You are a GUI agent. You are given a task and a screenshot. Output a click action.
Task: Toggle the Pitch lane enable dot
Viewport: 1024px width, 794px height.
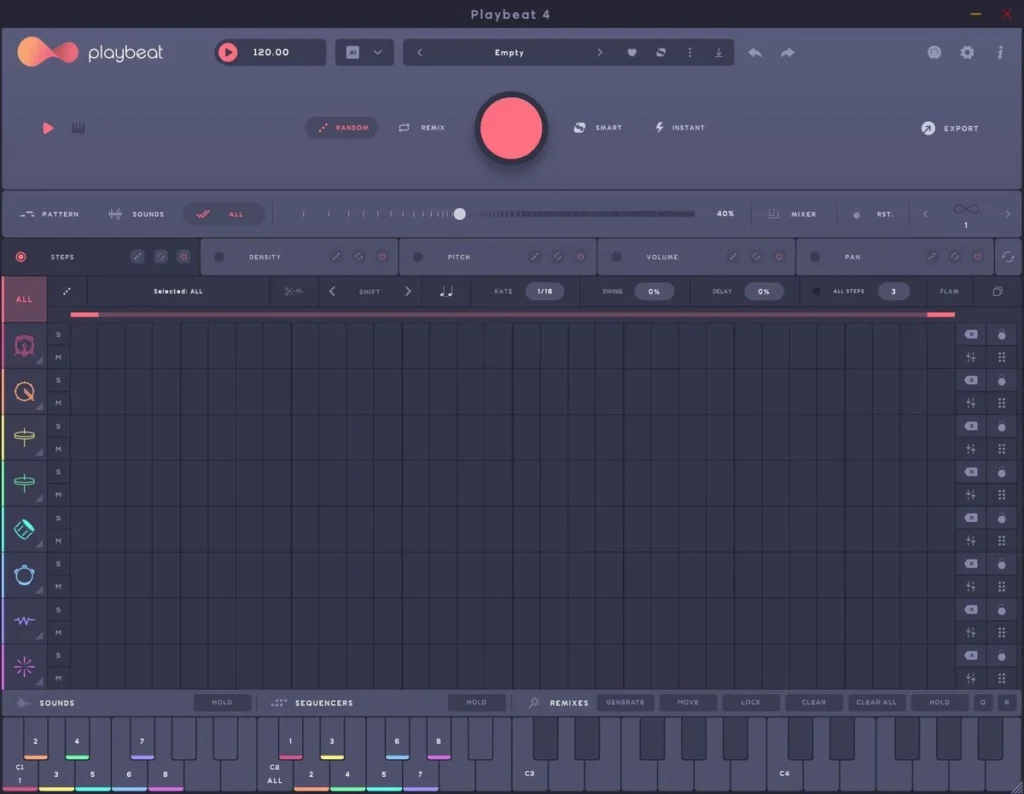[418, 257]
